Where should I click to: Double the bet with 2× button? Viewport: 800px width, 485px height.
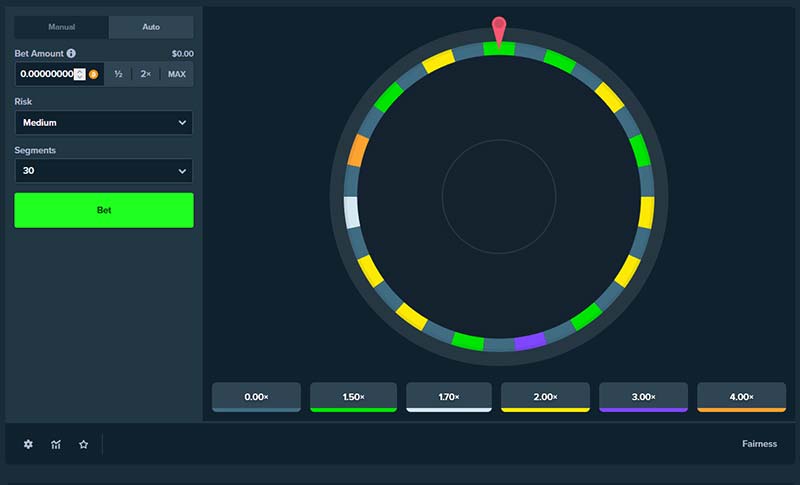pyautogui.click(x=146, y=74)
